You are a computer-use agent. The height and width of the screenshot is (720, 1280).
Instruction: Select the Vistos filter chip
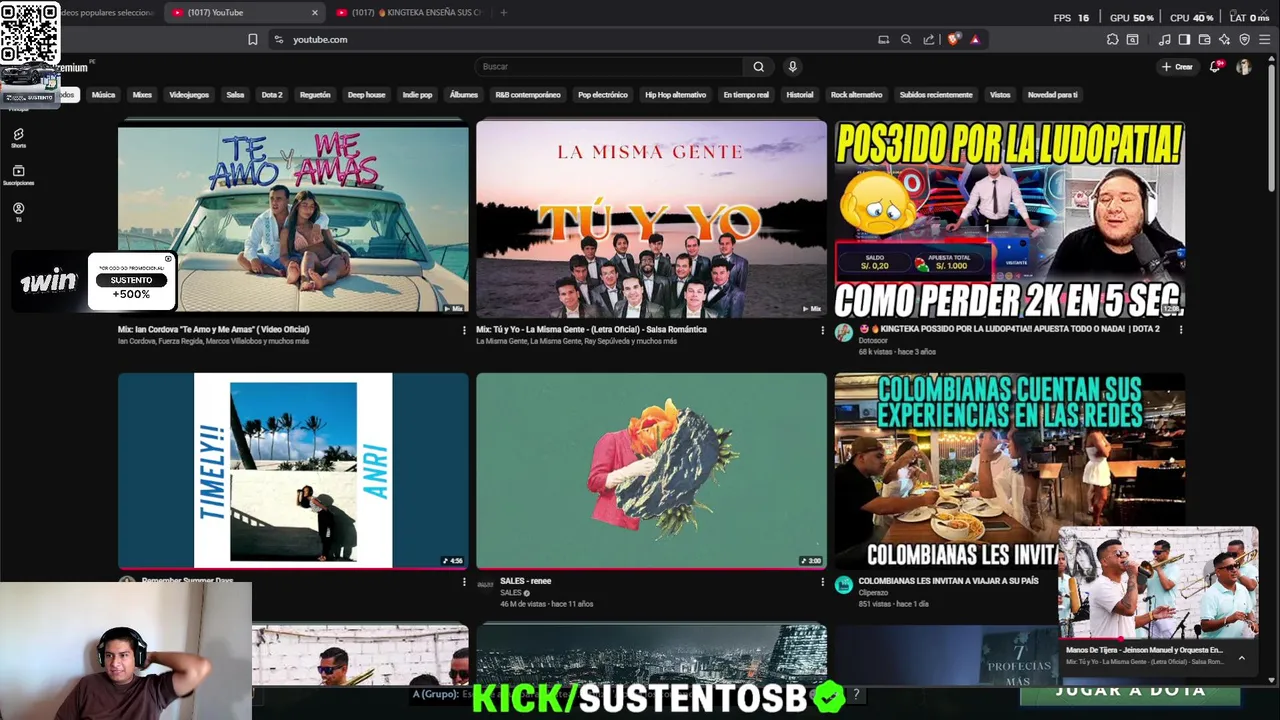point(1000,95)
